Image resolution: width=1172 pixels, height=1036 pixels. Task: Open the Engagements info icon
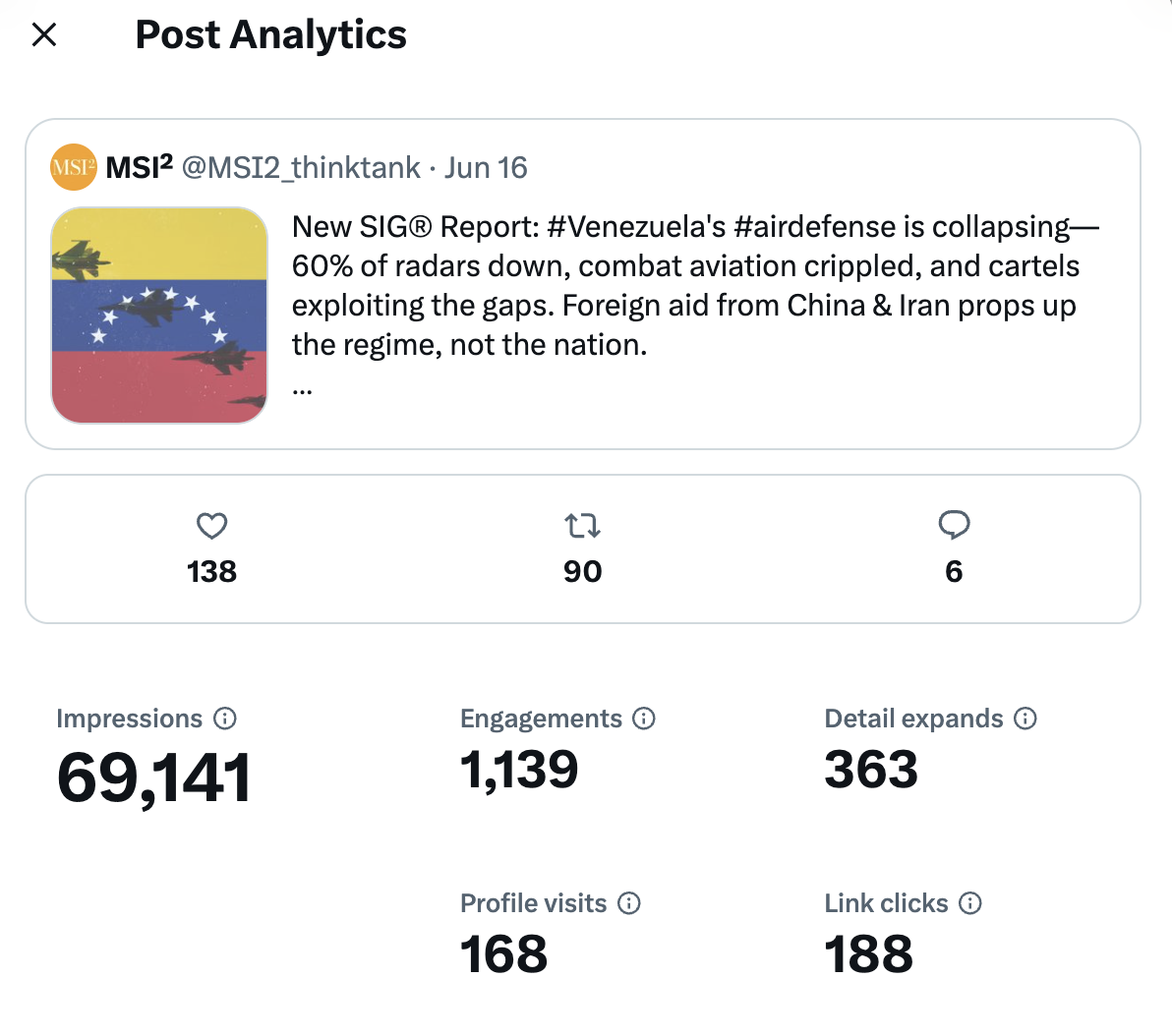pyautogui.click(x=644, y=719)
